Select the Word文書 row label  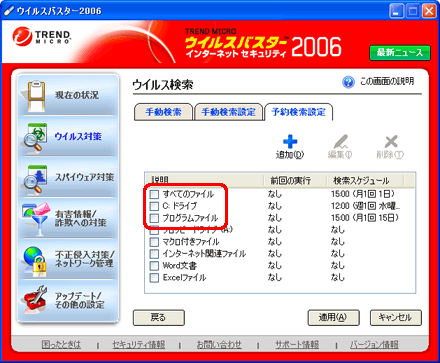pos(179,266)
